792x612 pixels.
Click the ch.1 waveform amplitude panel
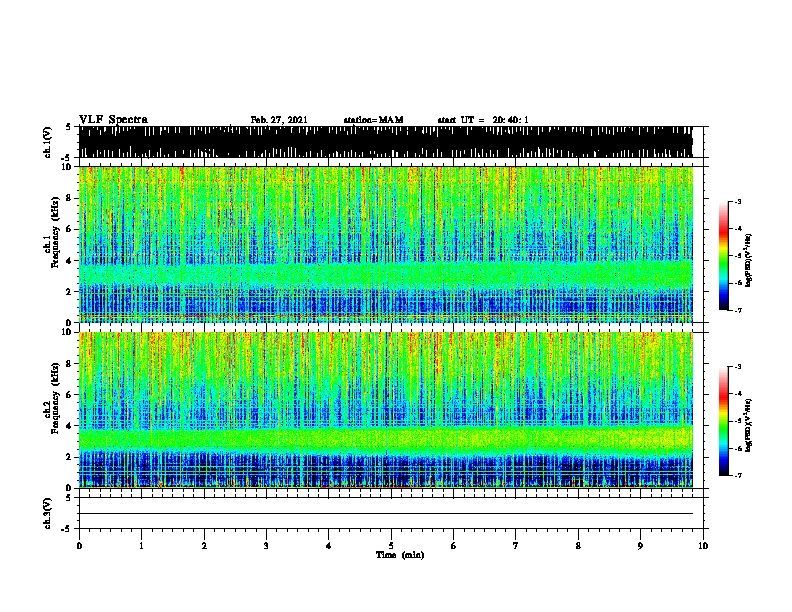[x=385, y=142]
